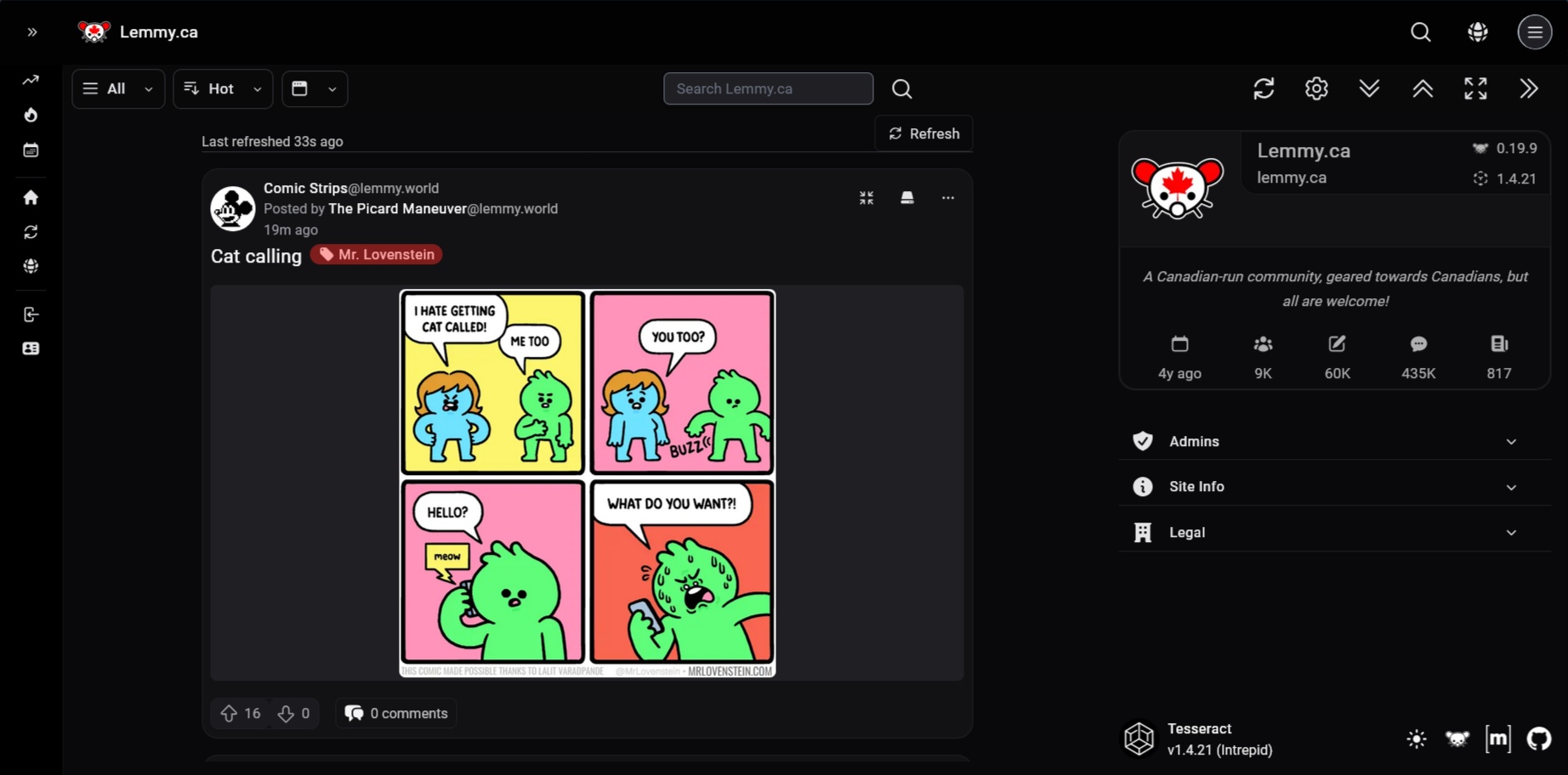Viewport: 1568px width, 775px height.
Task: Open the calendar icon in the left sidebar
Action: [31, 150]
